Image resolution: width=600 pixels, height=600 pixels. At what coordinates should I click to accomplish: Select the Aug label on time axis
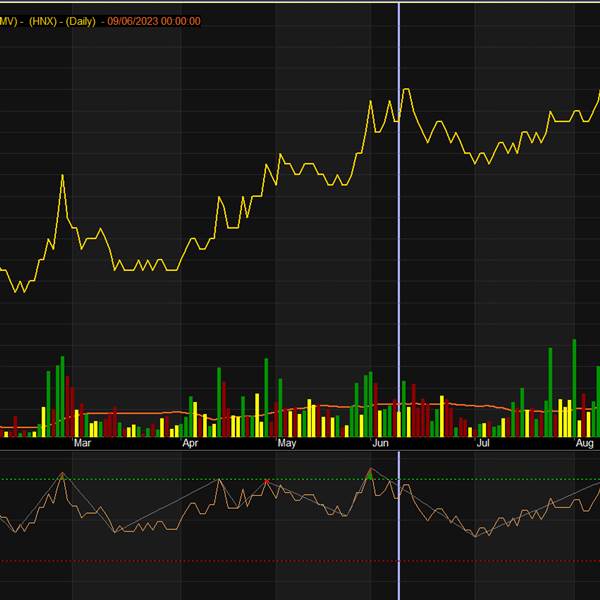pos(585,443)
